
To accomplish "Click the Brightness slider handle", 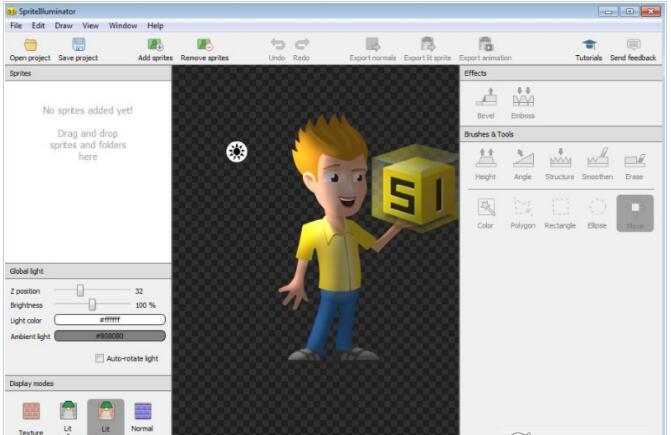I will coord(92,305).
